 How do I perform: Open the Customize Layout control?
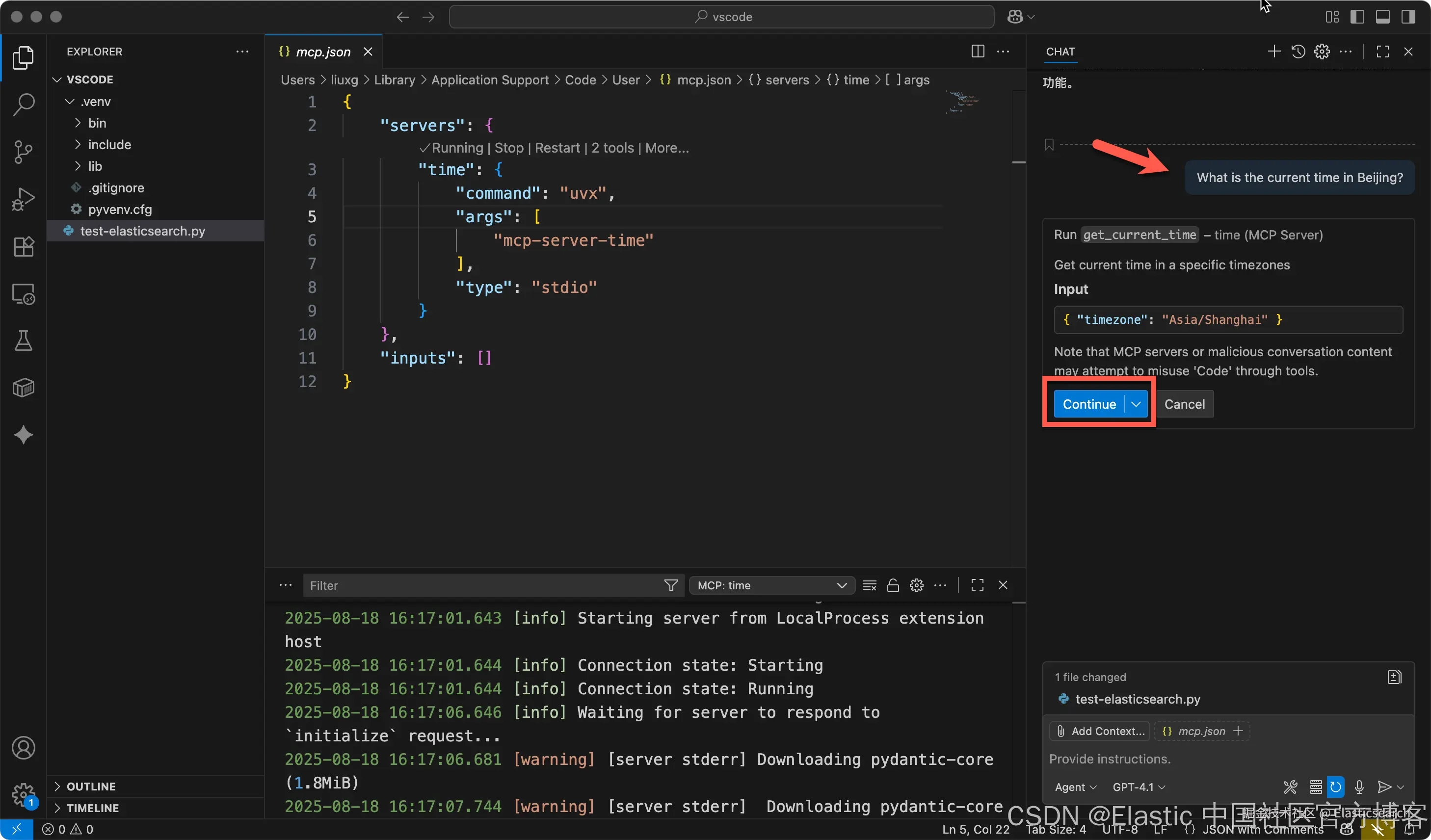coord(1332,17)
